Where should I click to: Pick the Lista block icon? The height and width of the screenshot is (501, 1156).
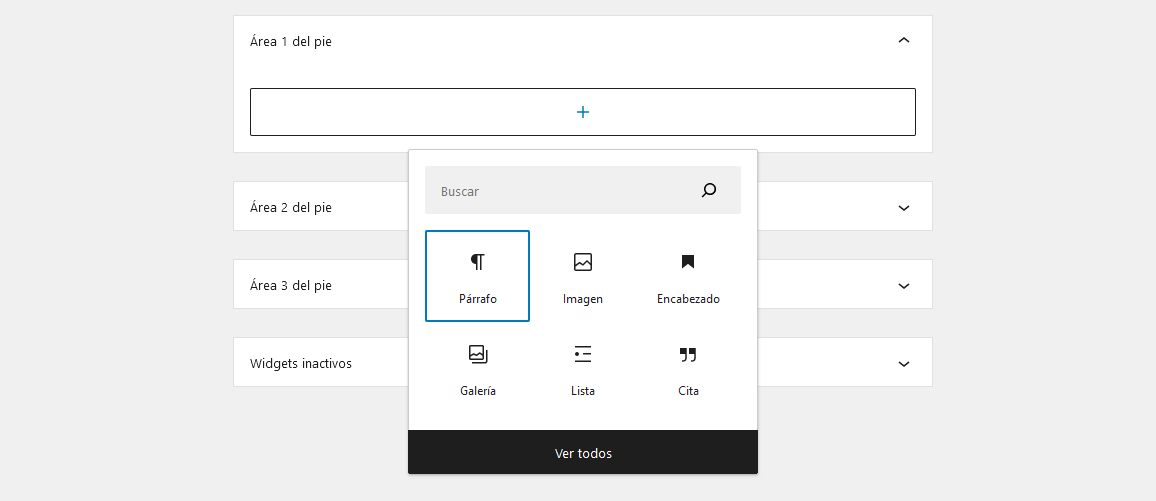pyautogui.click(x=583, y=354)
